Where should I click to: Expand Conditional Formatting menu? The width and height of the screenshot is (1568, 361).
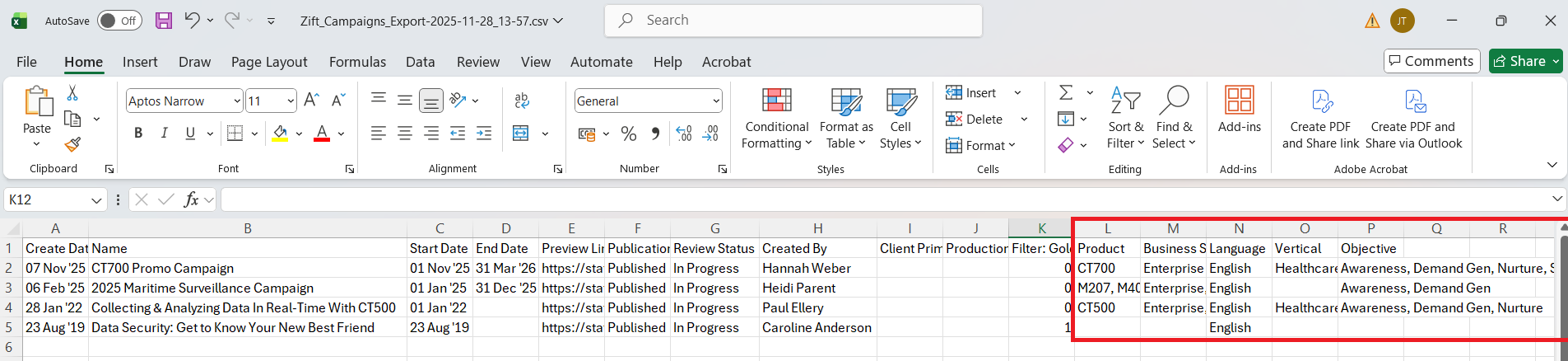777,119
